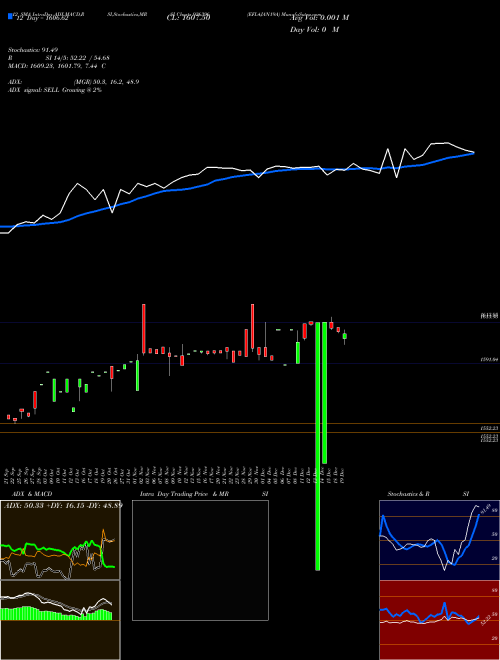
Task: Click the "Stochastics & R" panel title
Action: click(x=408, y=494)
